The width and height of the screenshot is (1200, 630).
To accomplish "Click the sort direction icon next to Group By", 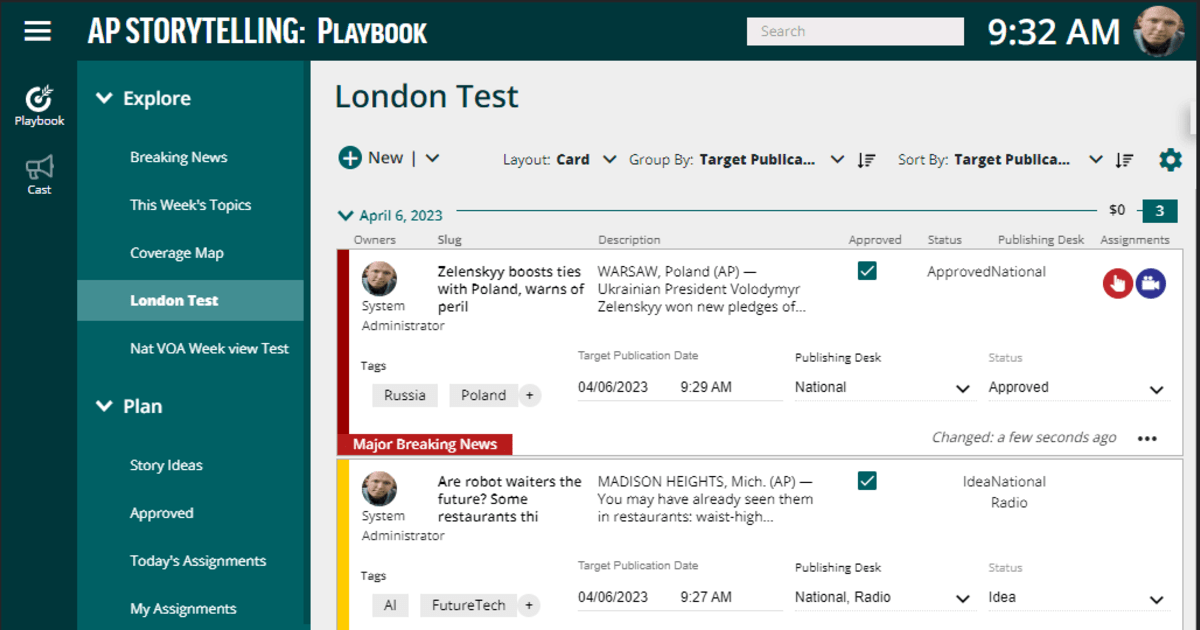I will 866,158.
